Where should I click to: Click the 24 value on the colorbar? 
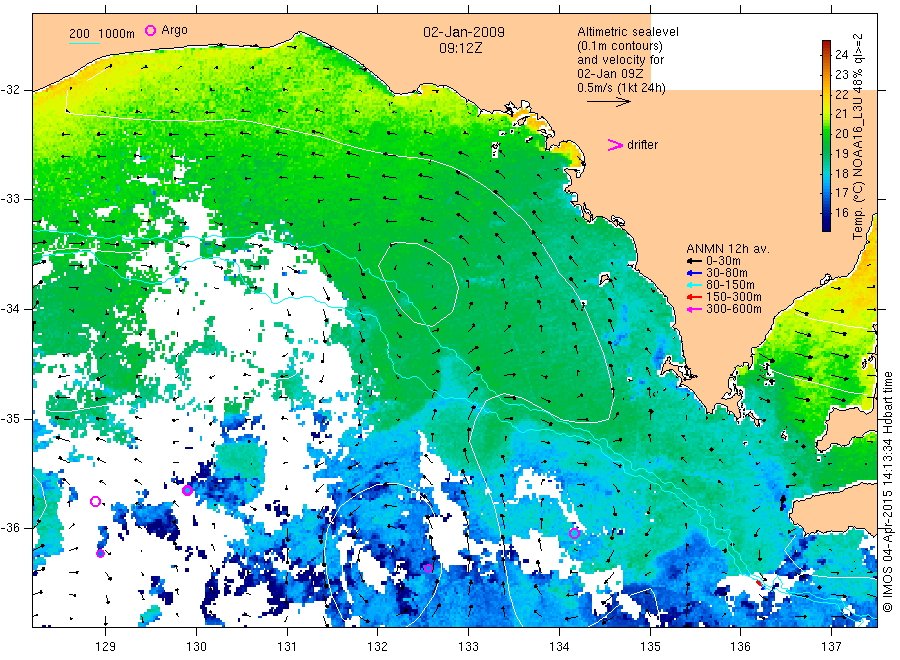coord(841,55)
